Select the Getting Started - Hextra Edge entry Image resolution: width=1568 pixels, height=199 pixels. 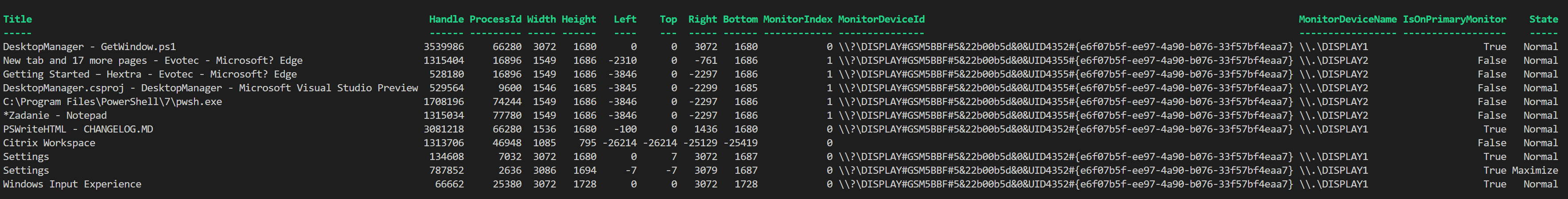(150, 74)
